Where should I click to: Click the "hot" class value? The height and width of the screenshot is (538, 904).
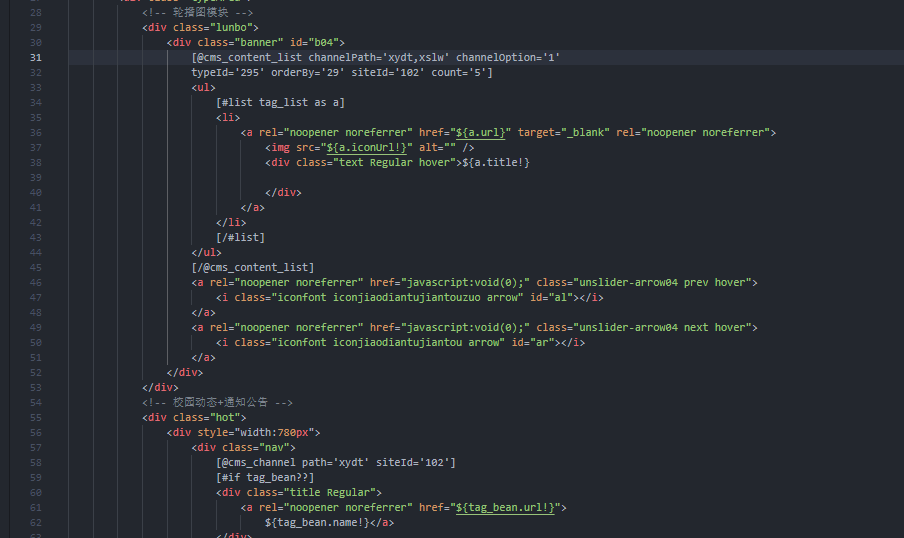(x=225, y=417)
